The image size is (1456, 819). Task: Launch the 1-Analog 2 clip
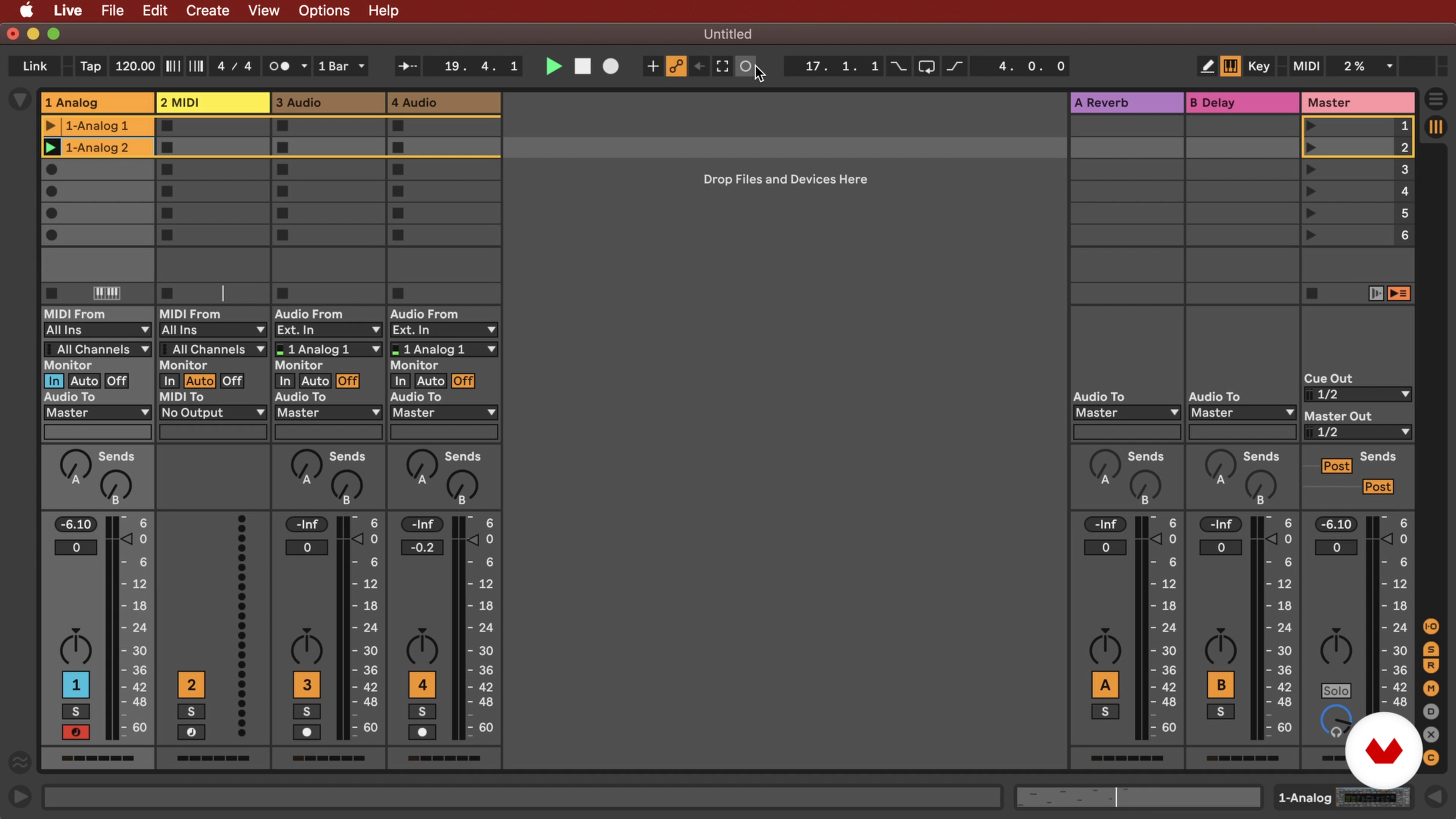click(50, 147)
